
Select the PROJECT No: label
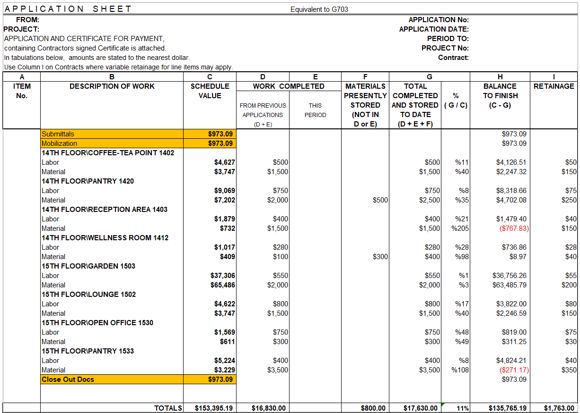pyautogui.click(x=445, y=48)
